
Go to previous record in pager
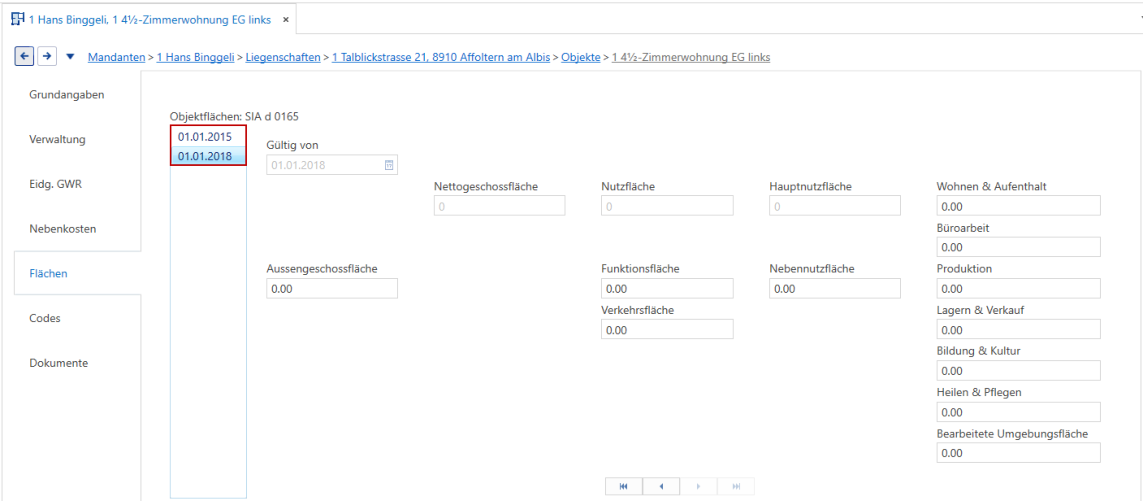click(x=661, y=486)
